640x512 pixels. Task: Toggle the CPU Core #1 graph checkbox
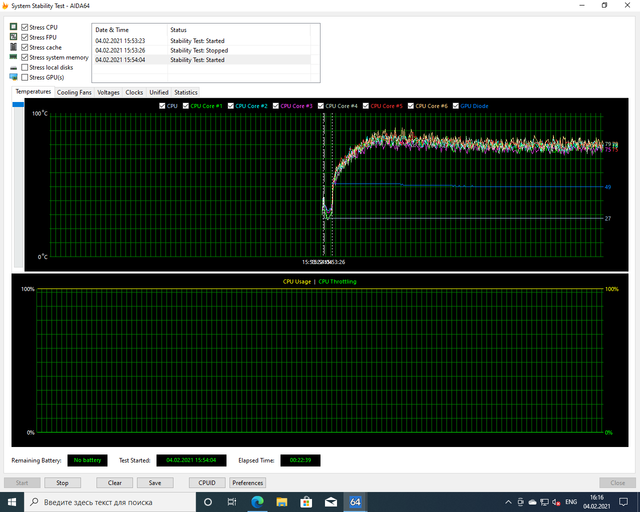click(x=186, y=106)
